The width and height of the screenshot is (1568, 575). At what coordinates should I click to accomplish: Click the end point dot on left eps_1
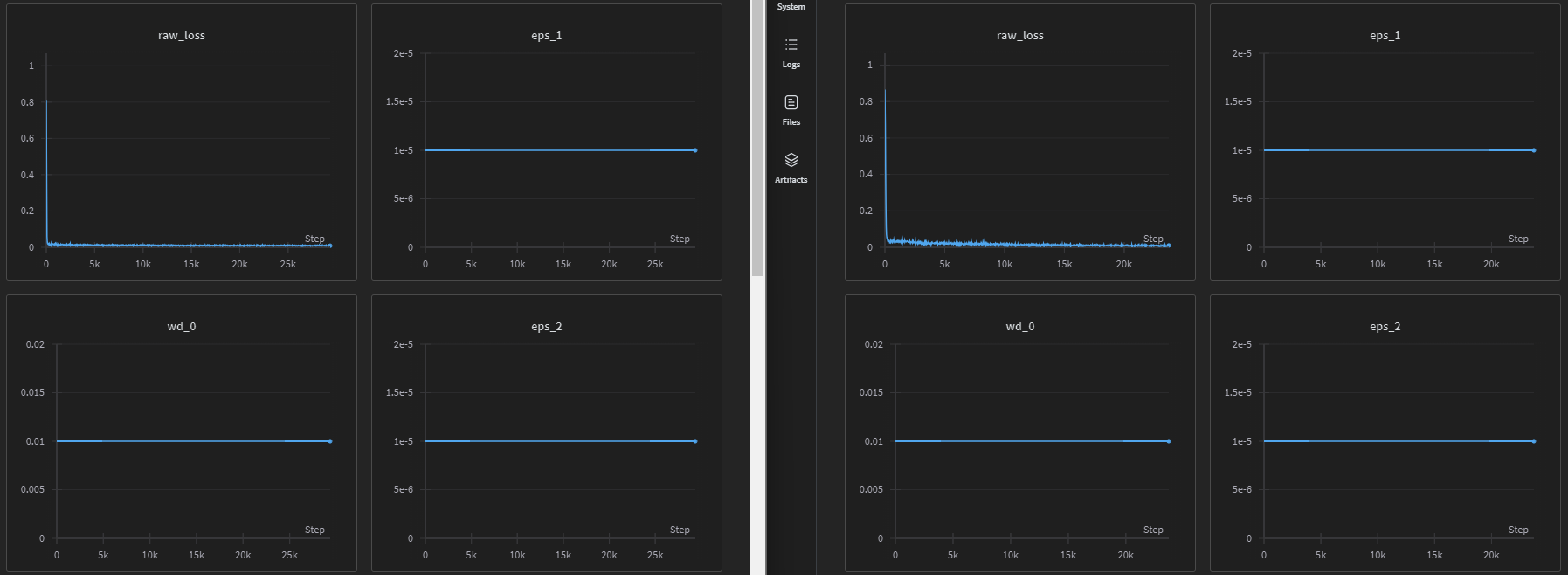coord(695,150)
